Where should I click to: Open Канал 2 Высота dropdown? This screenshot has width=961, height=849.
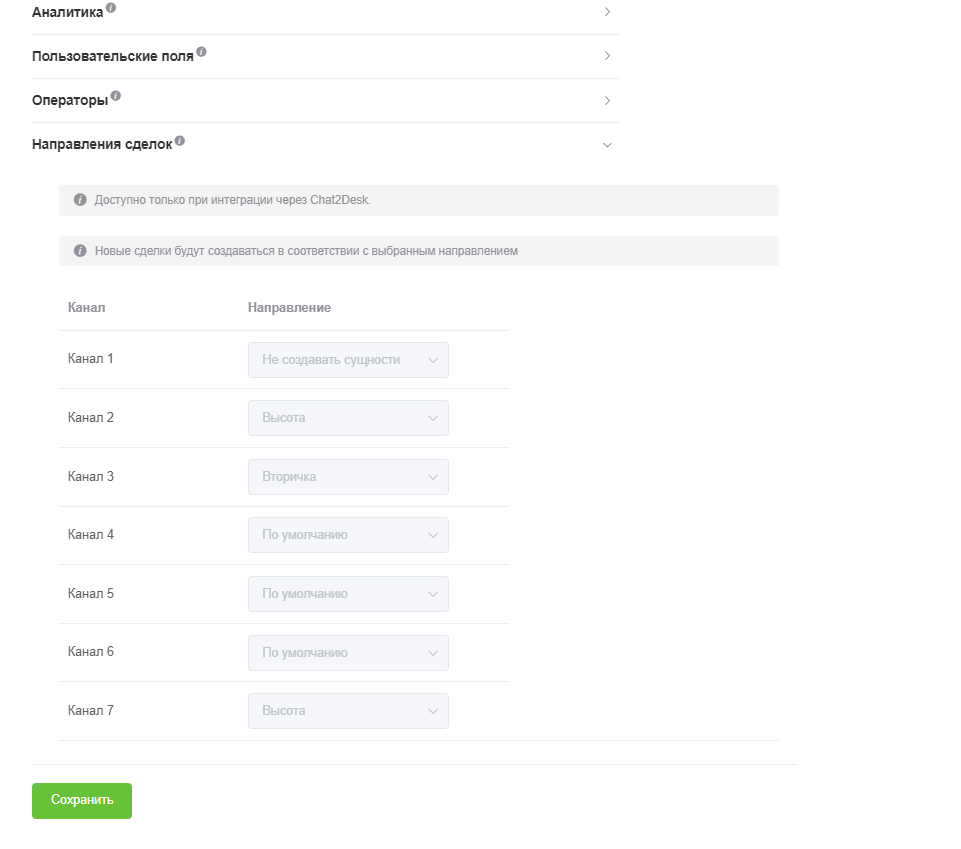pos(348,418)
